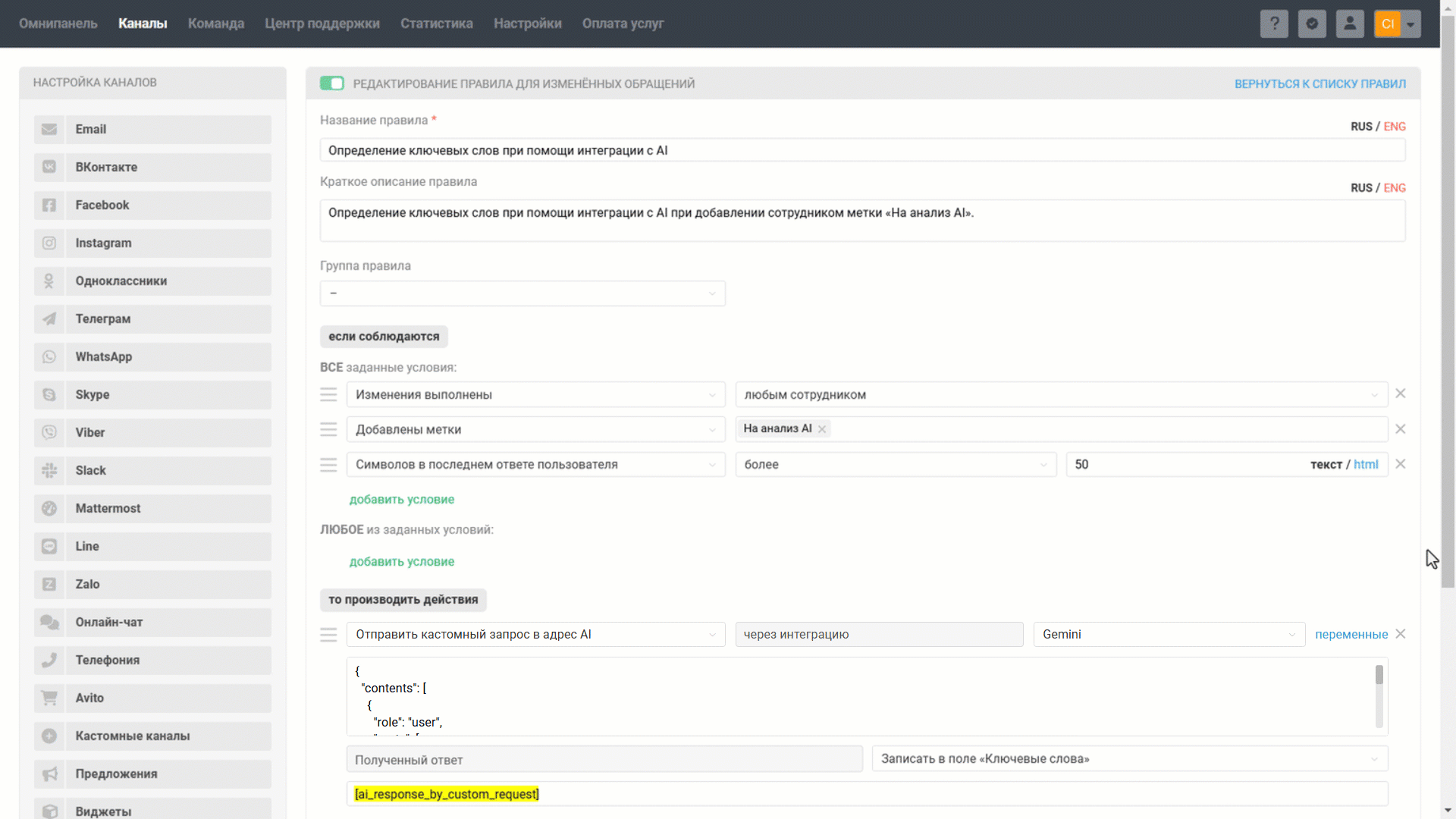Click the Telegram channel icon

[49, 319]
